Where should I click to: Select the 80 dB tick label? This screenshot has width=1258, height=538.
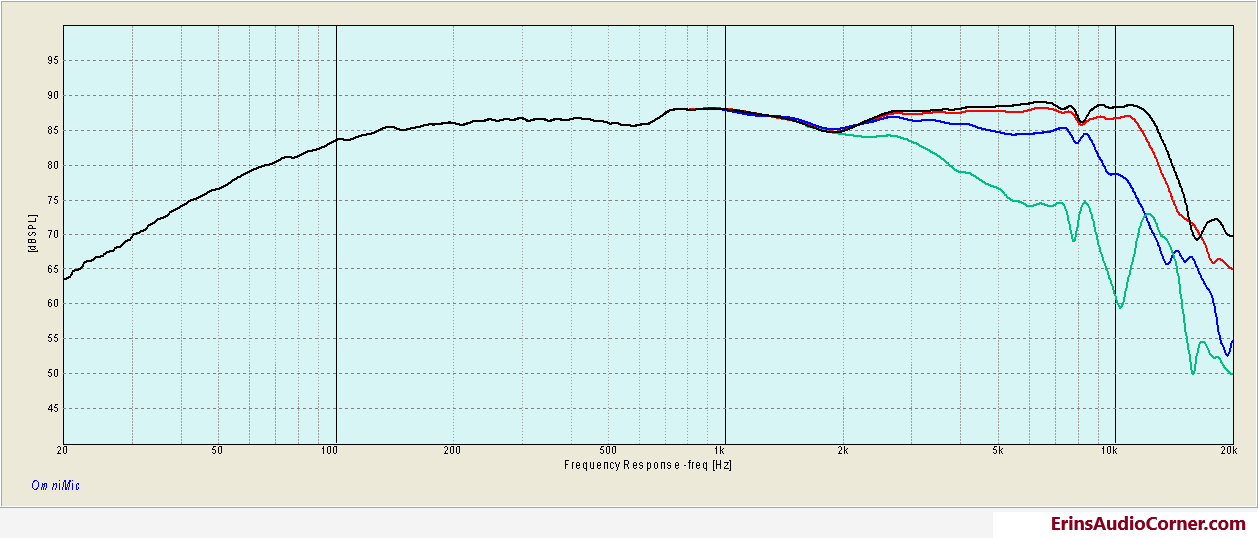[x=53, y=166]
